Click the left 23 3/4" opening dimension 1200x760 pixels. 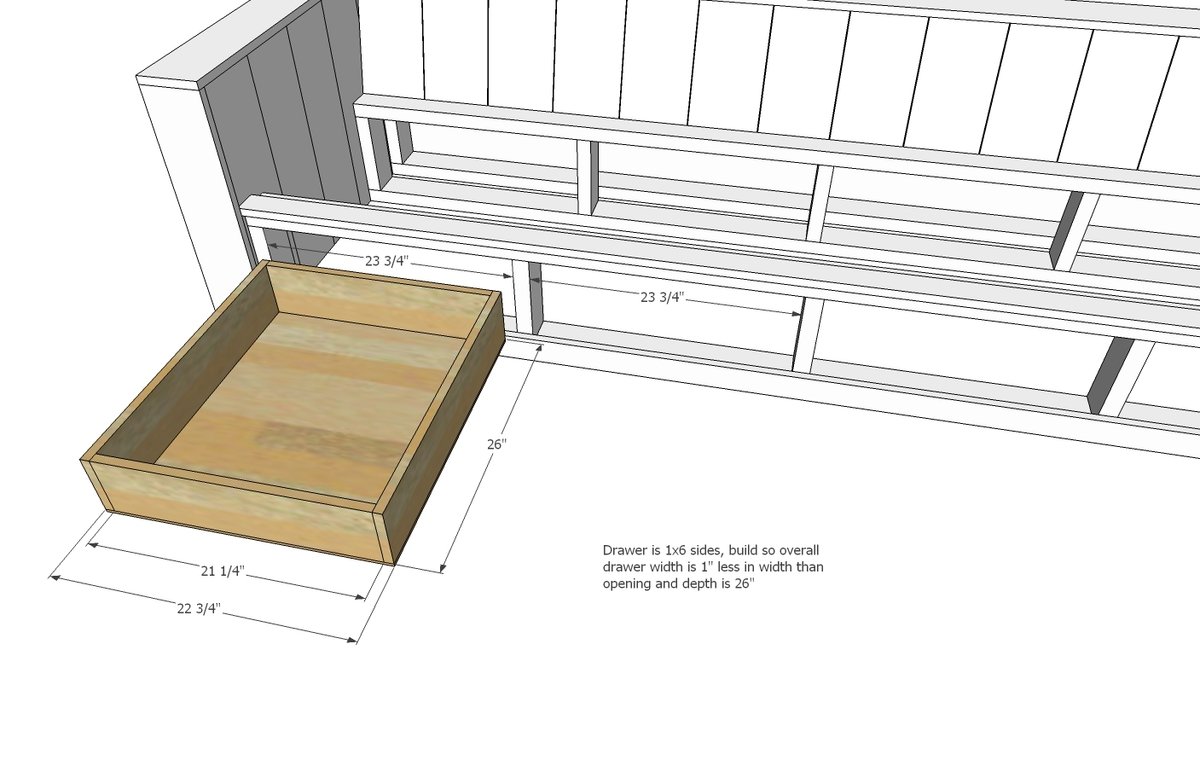[x=386, y=261]
